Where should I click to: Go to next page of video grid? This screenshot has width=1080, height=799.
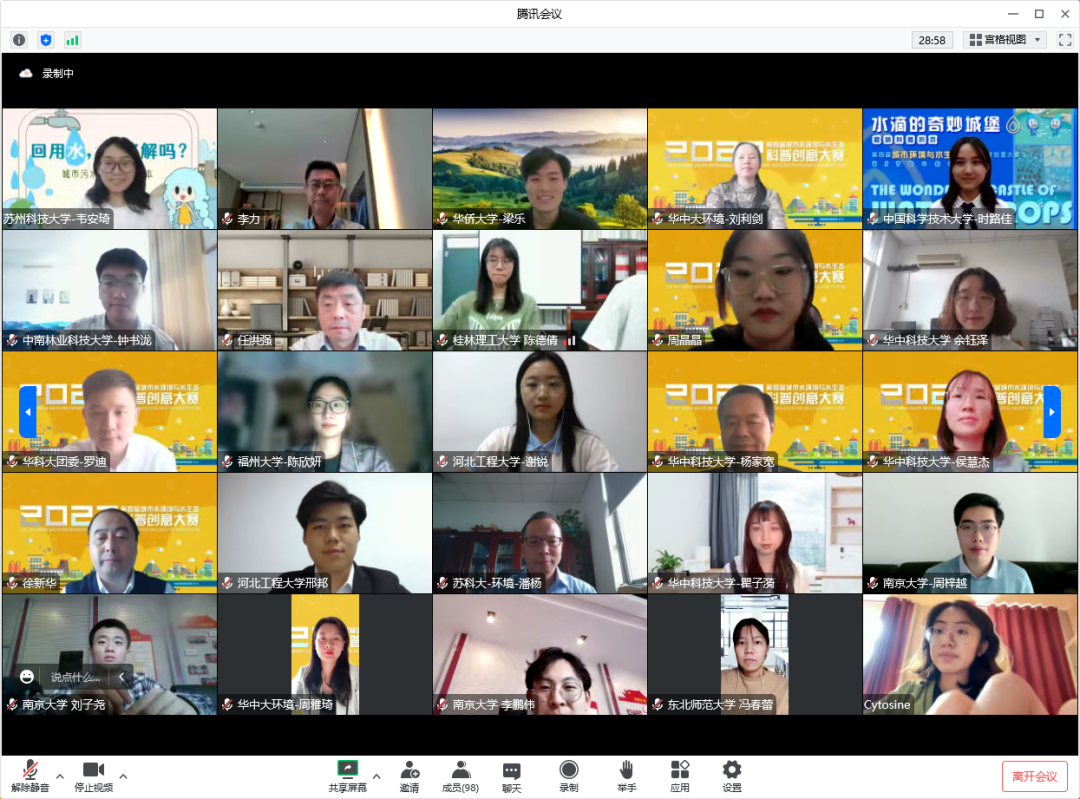pos(1052,412)
